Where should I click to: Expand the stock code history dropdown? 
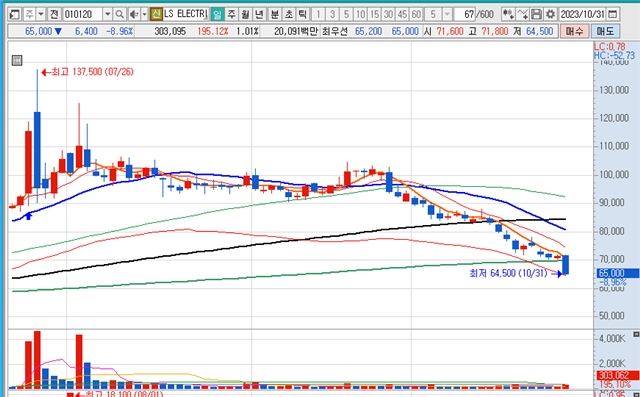click(107, 15)
